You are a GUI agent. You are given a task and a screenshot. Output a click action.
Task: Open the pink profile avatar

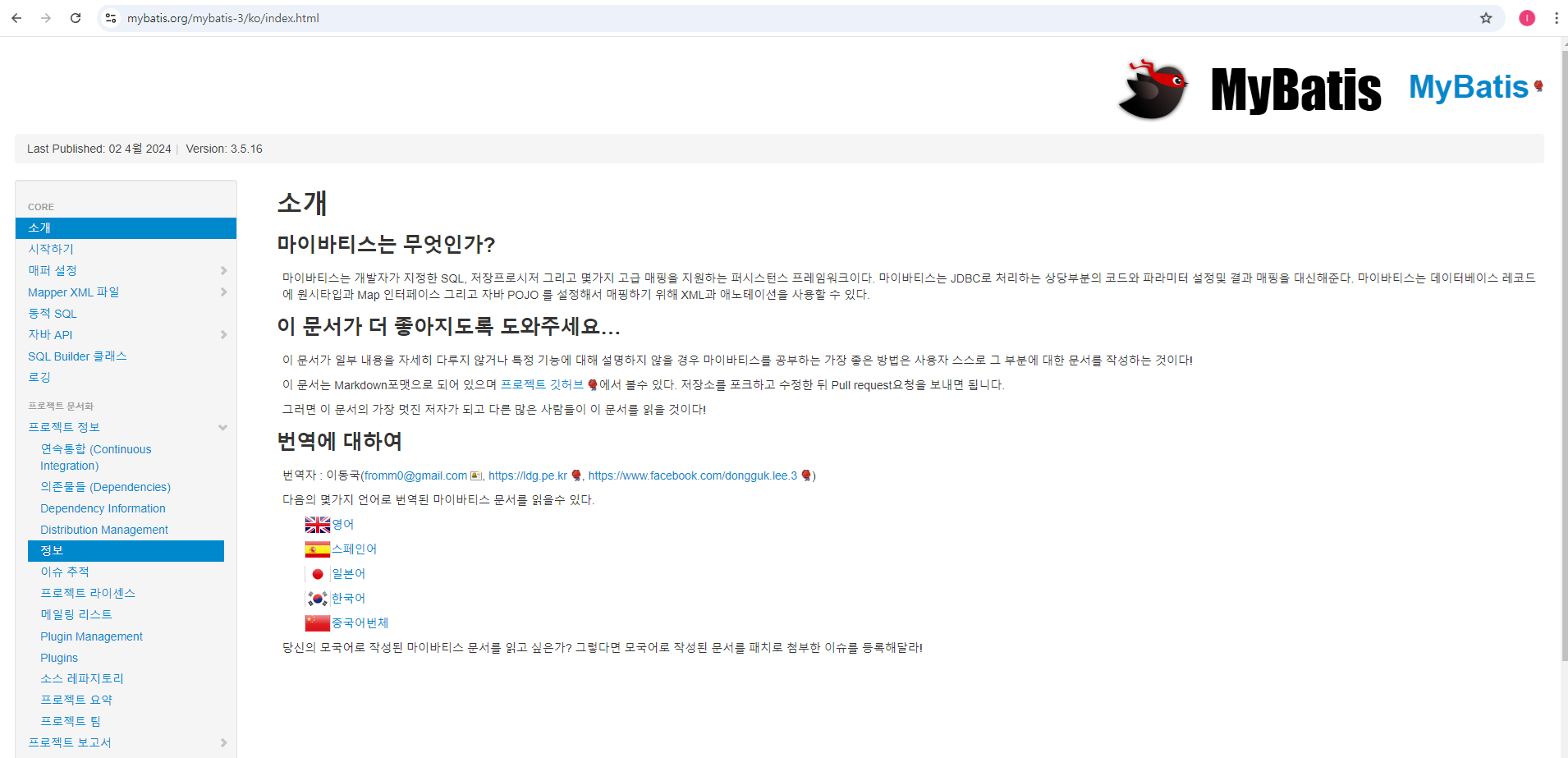click(1527, 18)
